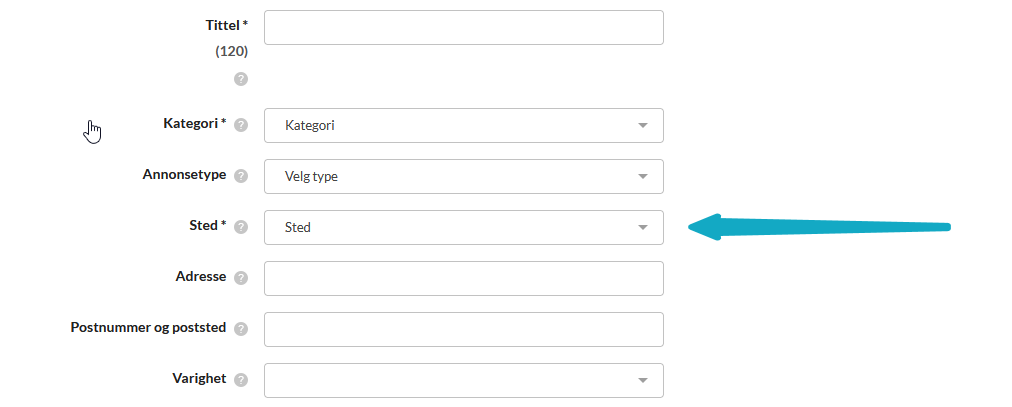Screen dimensions: 1012x407
Task: Click the 'Tittel *' field label
Action: tap(226, 24)
